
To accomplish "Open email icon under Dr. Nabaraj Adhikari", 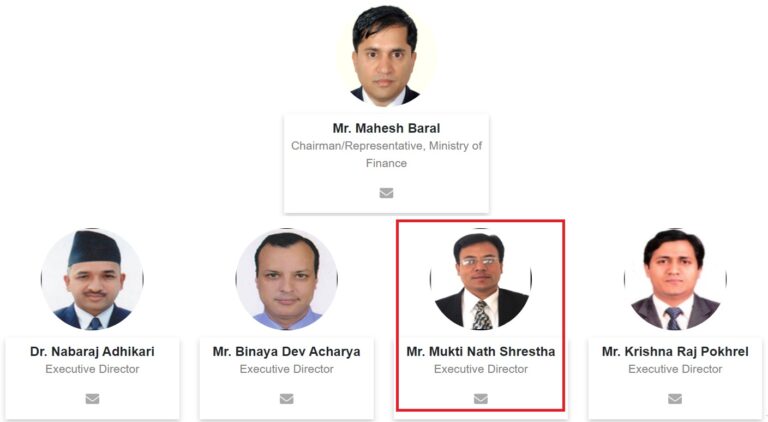I will [92, 399].
